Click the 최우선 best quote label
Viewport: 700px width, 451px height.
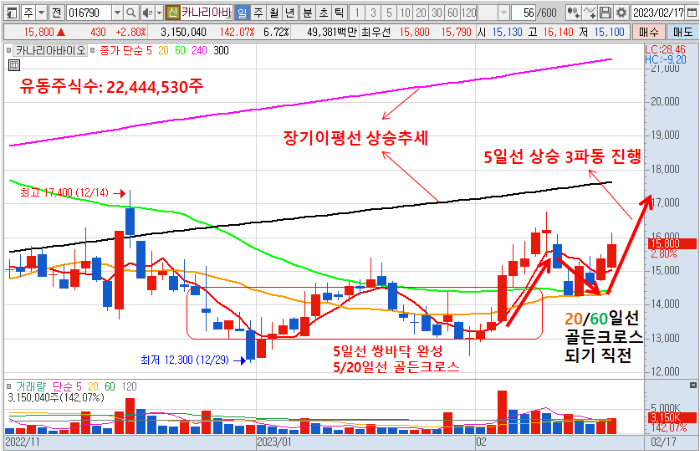[376, 32]
